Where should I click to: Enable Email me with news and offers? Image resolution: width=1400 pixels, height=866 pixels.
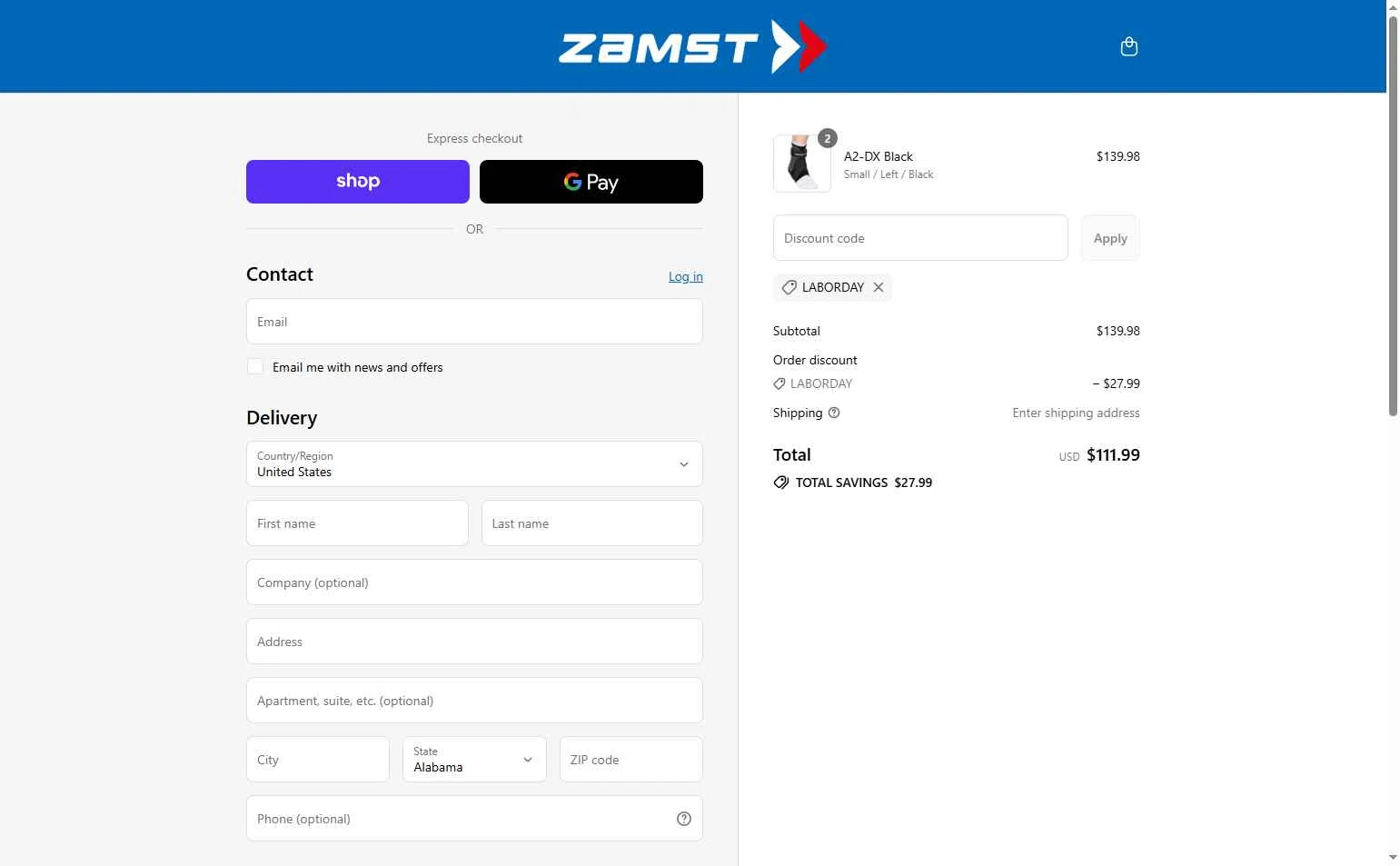tap(255, 366)
